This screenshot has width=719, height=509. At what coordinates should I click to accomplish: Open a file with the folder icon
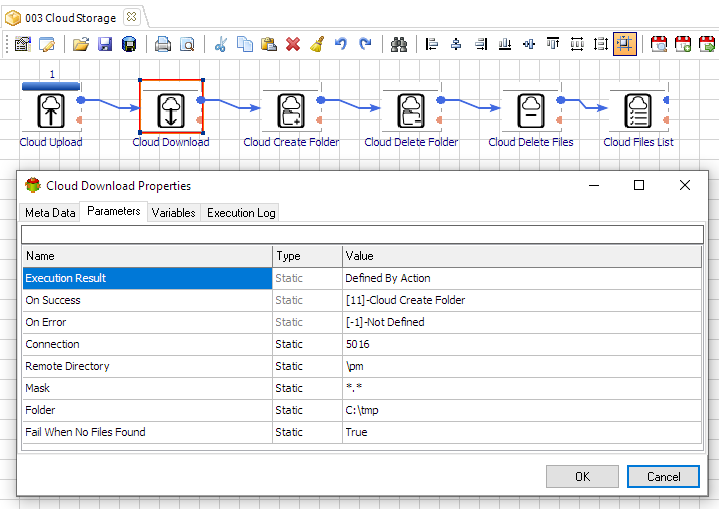81,44
